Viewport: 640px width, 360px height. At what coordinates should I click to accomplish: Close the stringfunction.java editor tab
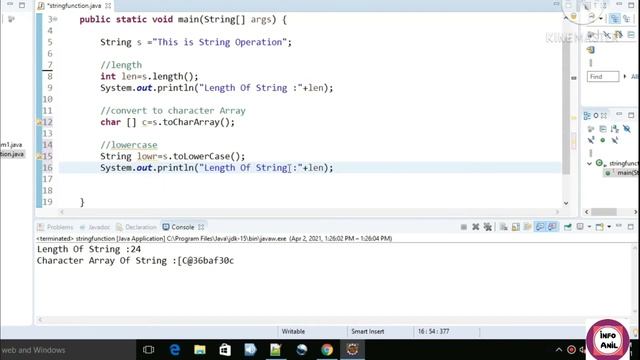108,6
